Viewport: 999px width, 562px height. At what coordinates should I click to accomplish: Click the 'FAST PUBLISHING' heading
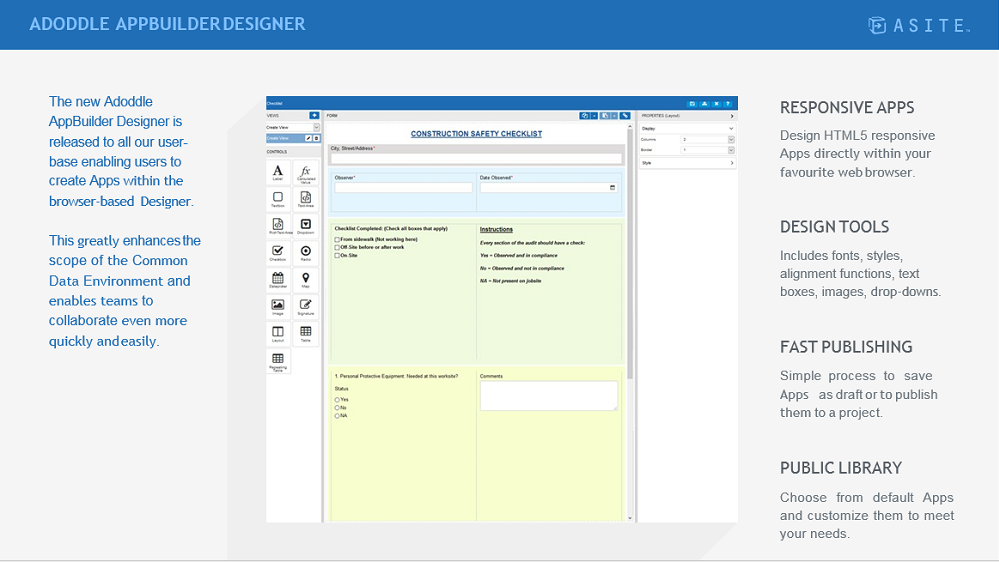tap(846, 347)
